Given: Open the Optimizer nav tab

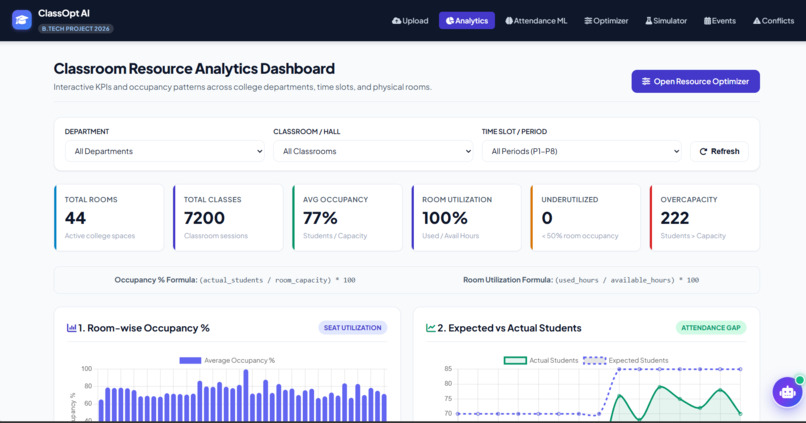Looking at the screenshot, I should tap(606, 21).
